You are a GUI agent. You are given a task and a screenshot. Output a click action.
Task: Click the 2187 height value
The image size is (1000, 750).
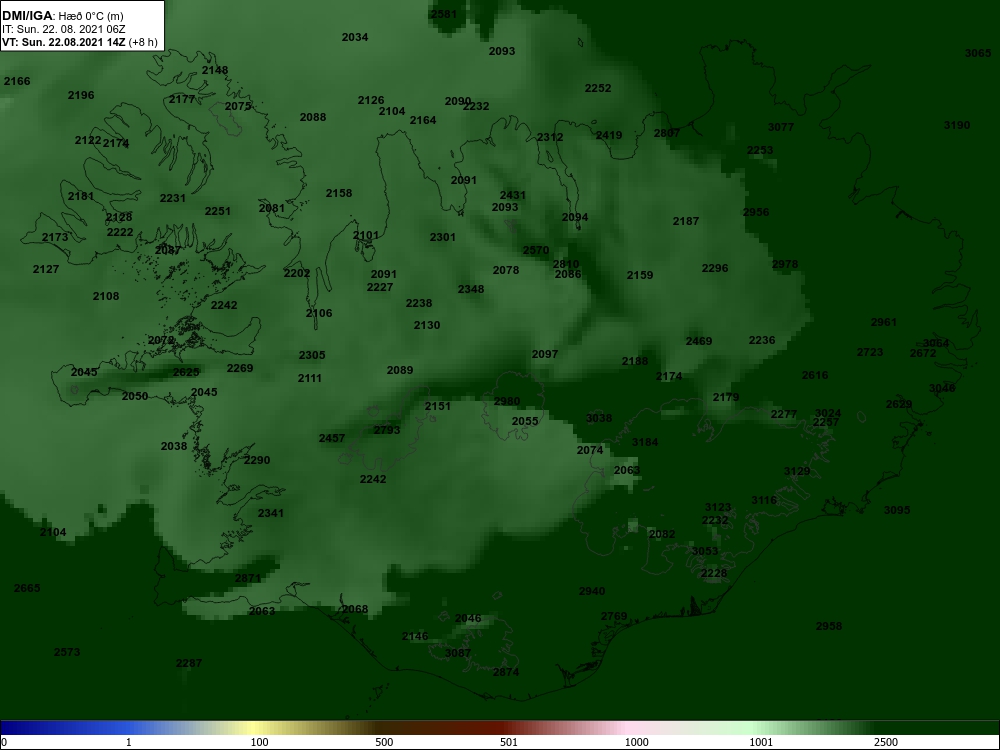(686, 221)
